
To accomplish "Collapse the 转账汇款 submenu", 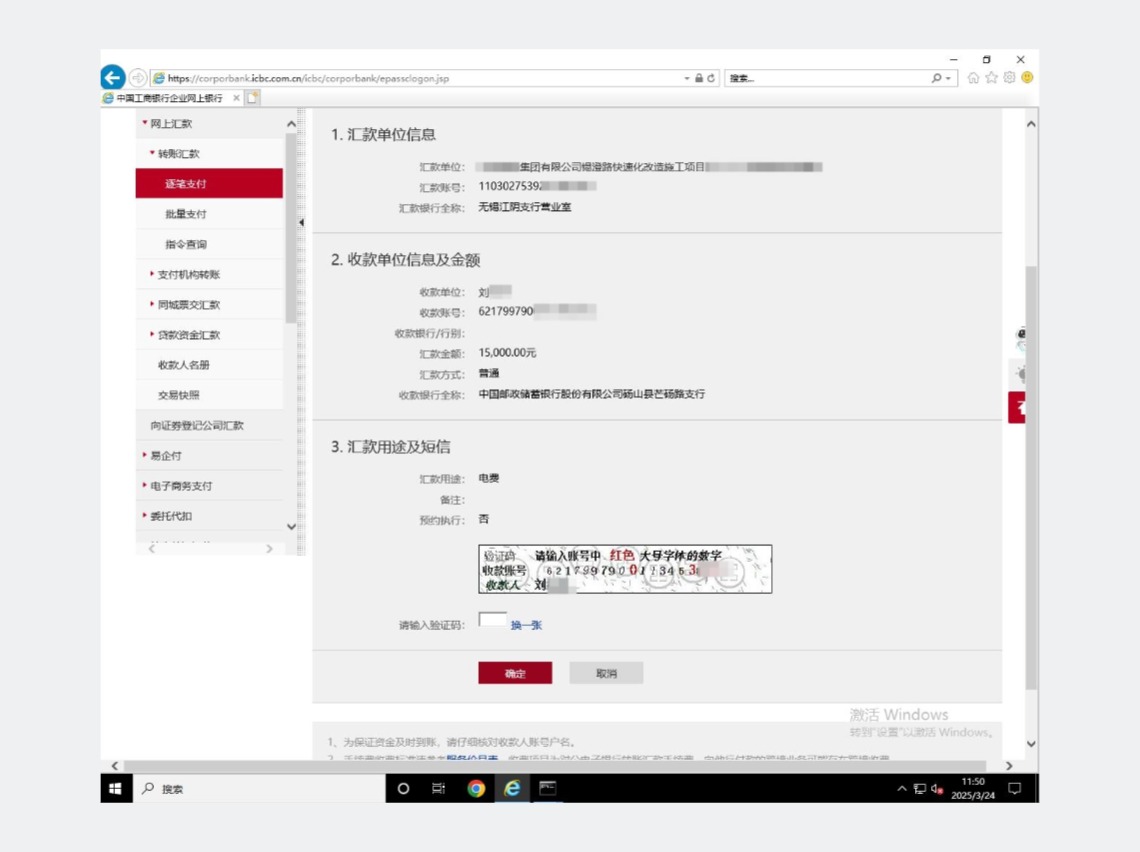I will point(178,153).
